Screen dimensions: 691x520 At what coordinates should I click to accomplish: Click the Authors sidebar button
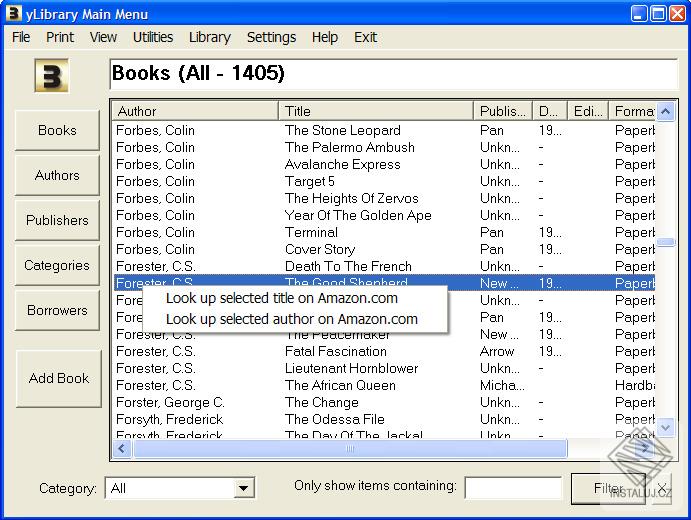point(57,175)
